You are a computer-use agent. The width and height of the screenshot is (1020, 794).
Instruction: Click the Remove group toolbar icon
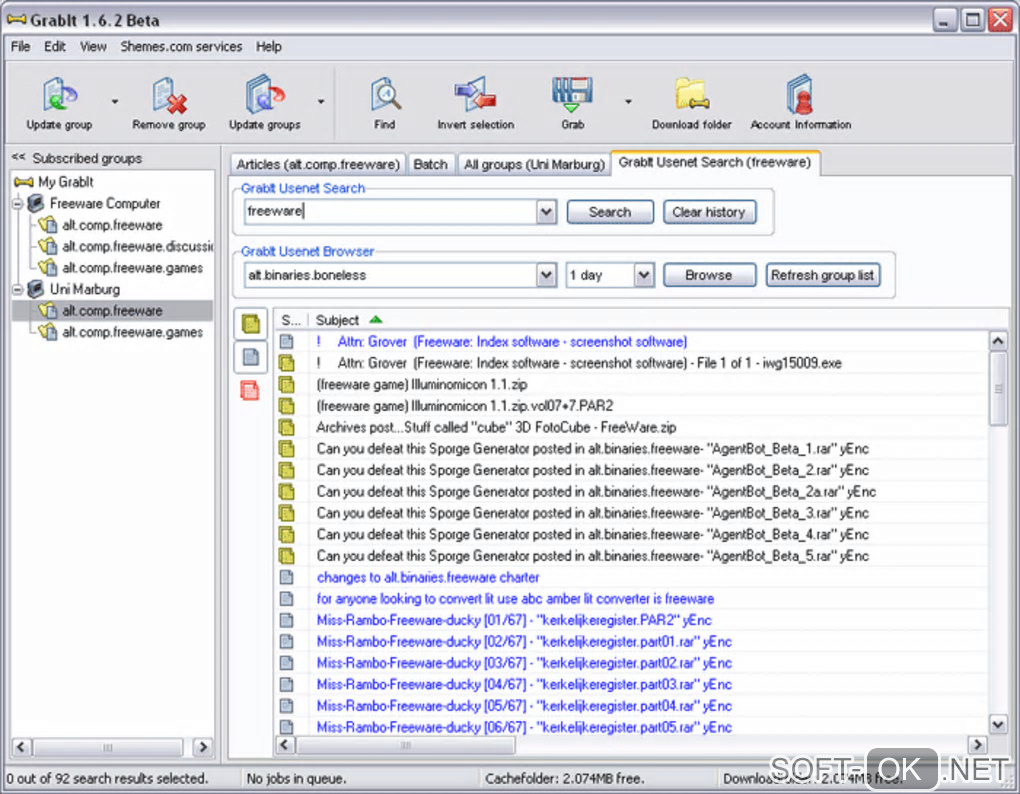point(169,96)
